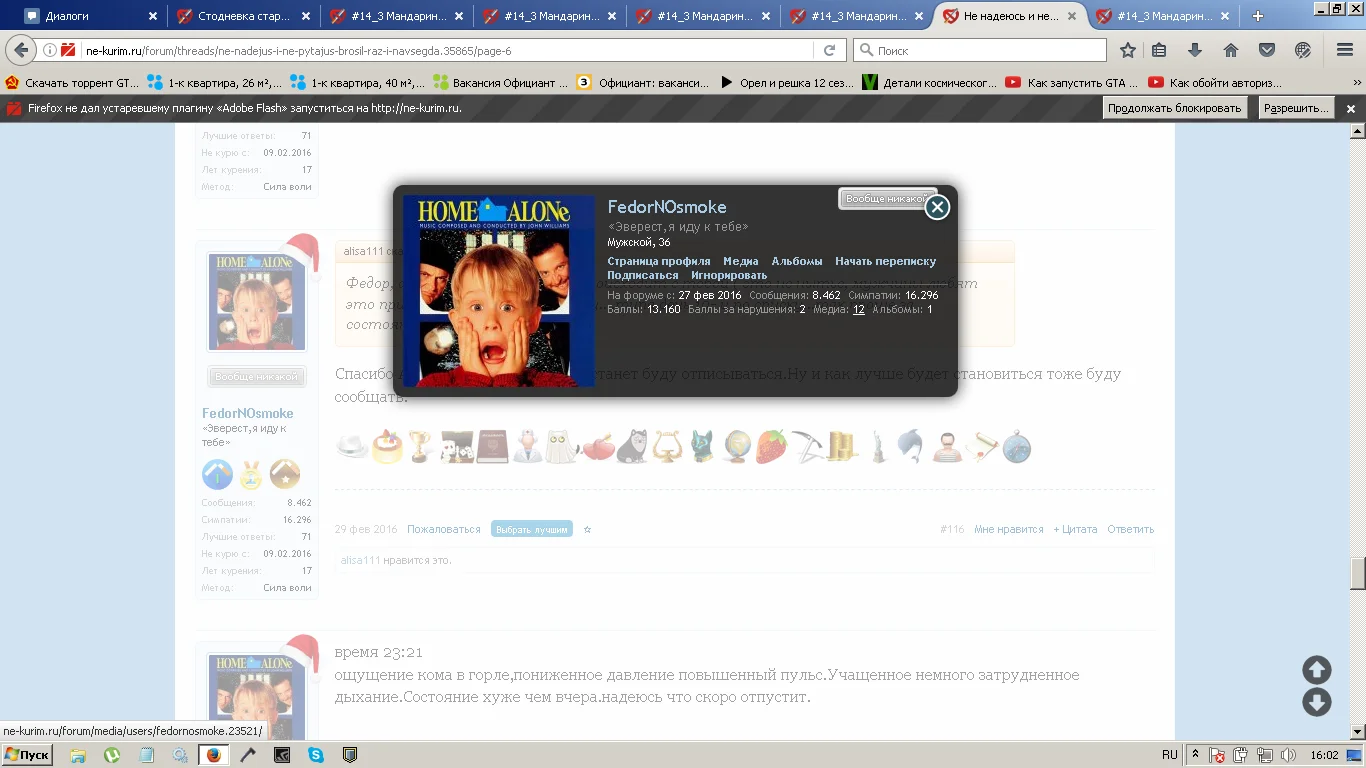The width and height of the screenshot is (1366, 768).
Task: Click the gold coins award badge
Action: (841, 446)
